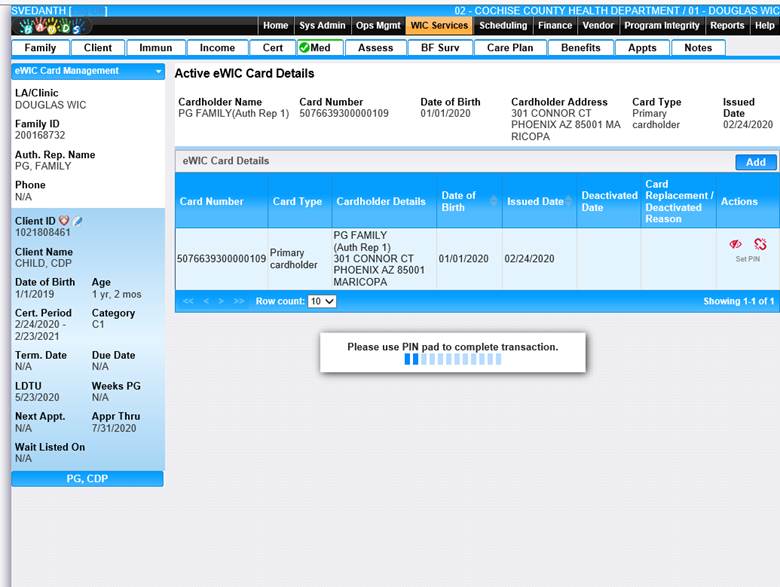Open the Scheduling menu
This screenshot has width=780, height=587.
503,26
